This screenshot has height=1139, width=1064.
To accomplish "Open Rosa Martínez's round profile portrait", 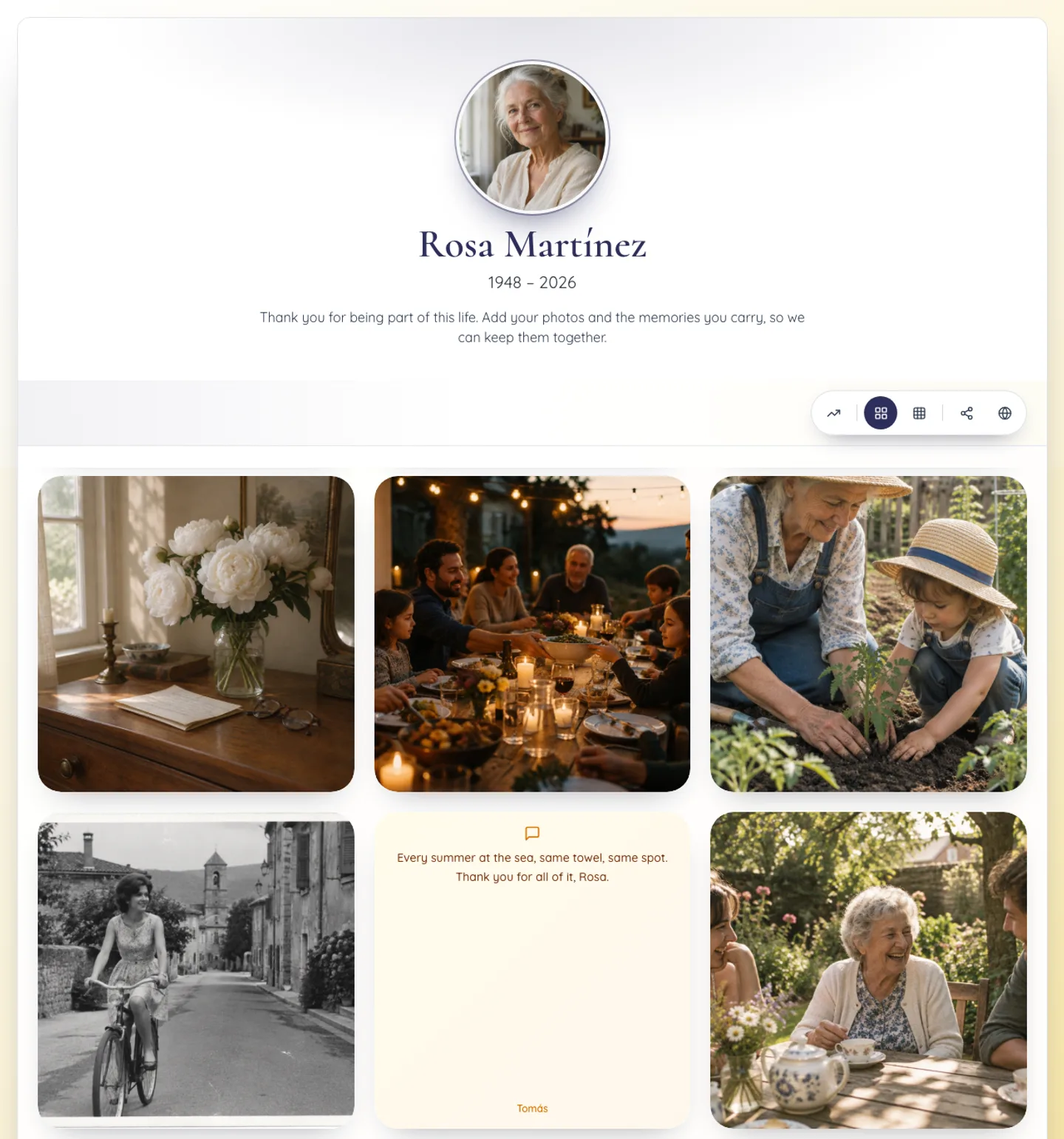I will (532, 137).
